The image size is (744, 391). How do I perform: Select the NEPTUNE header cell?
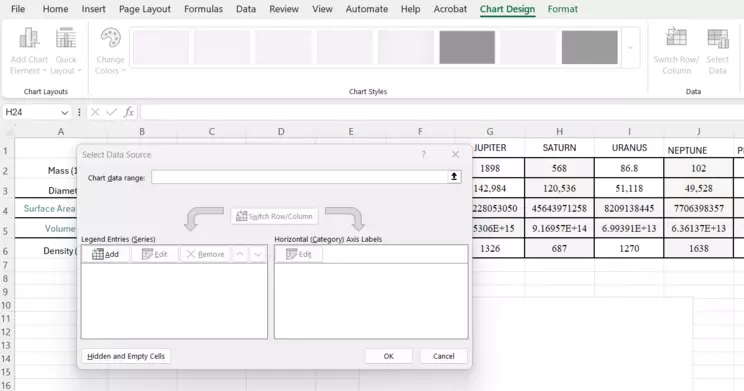[699, 149]
